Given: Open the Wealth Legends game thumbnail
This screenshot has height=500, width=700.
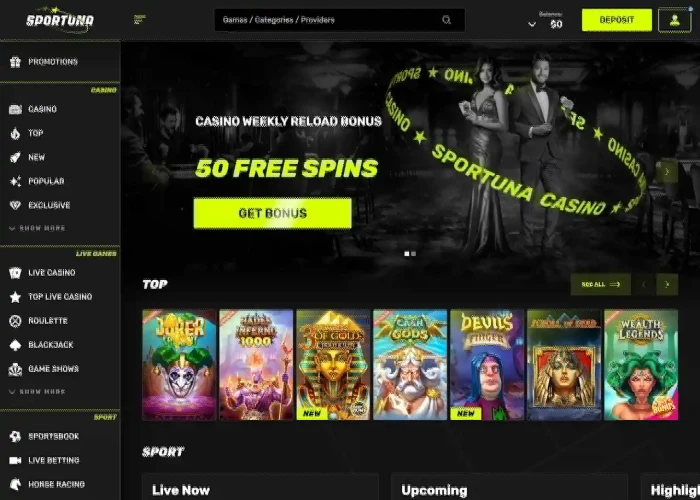Looking at the screenshot, I should click(x=641, y=365).
